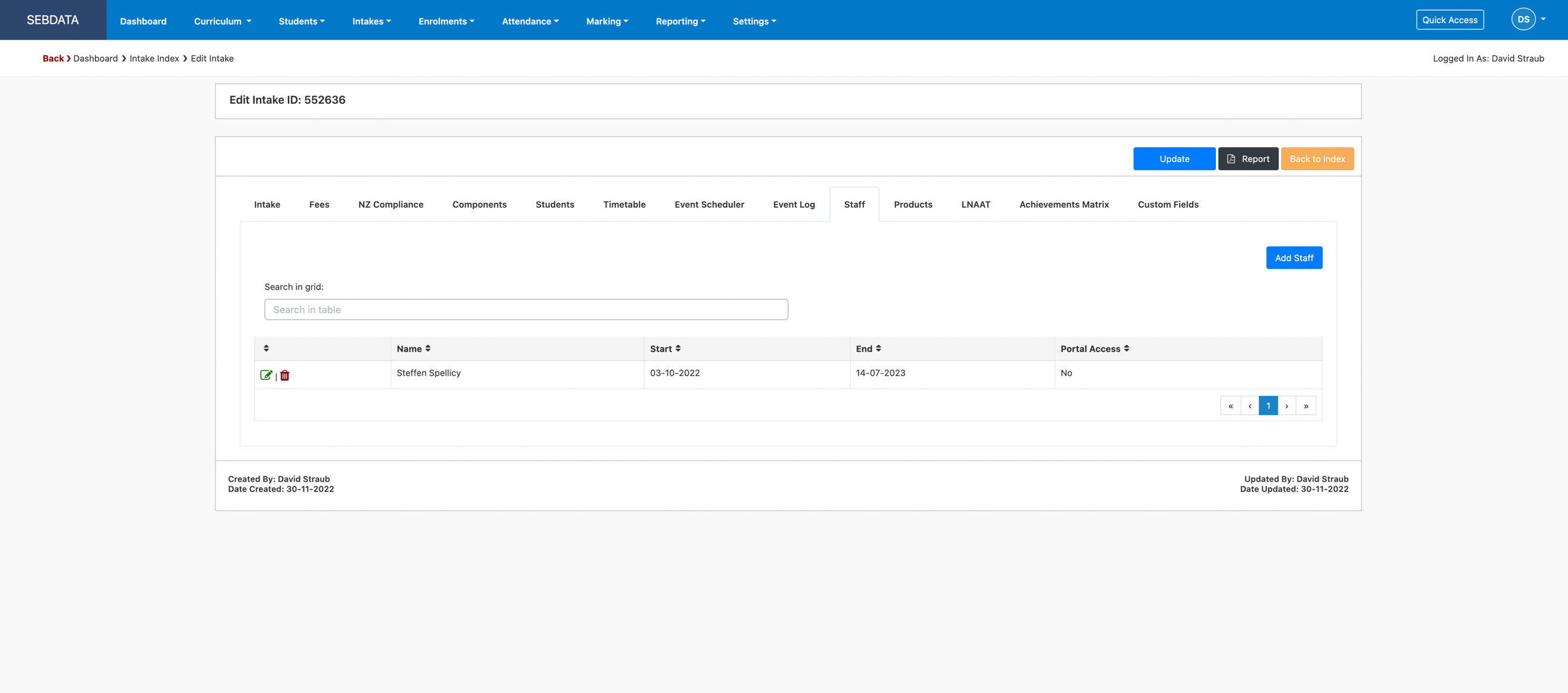Follow the Intake Index breadcrumb link
Viewport: 1568px width, 693px height.
pos(154,58)
